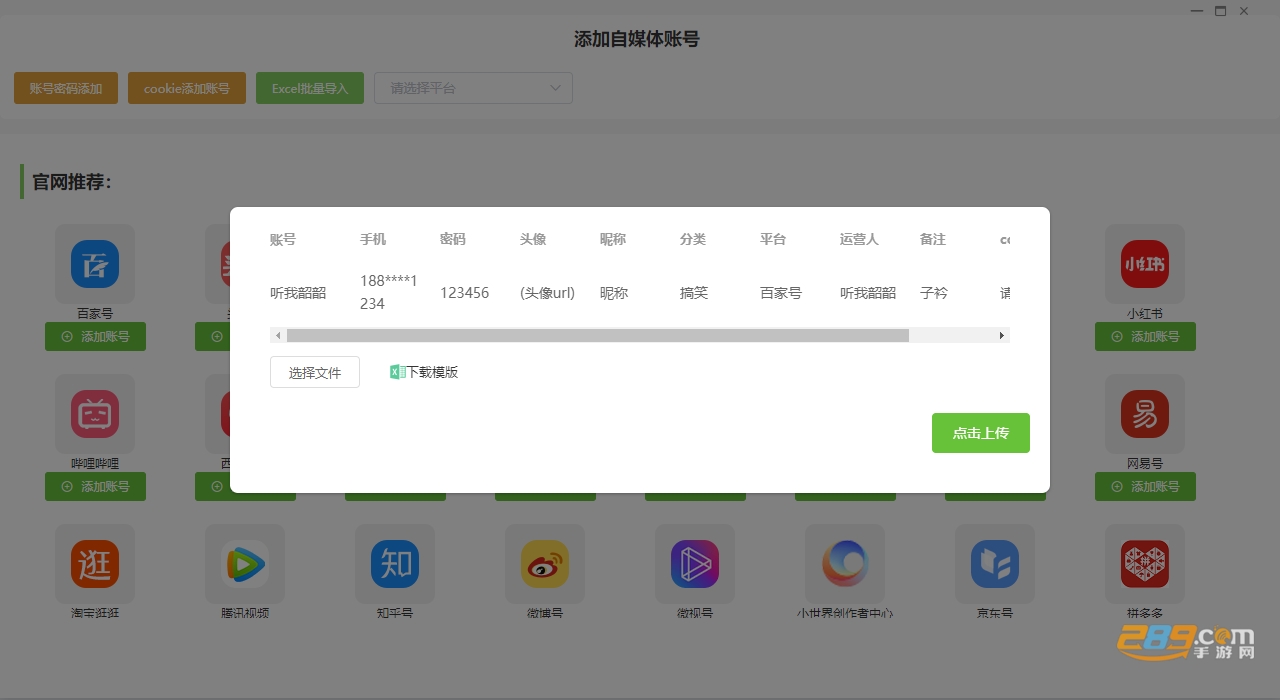This screenshot has width=1280, height=700.
Task: Open the 哔哩哔哩 platform icon
Action: click(95, 414)
